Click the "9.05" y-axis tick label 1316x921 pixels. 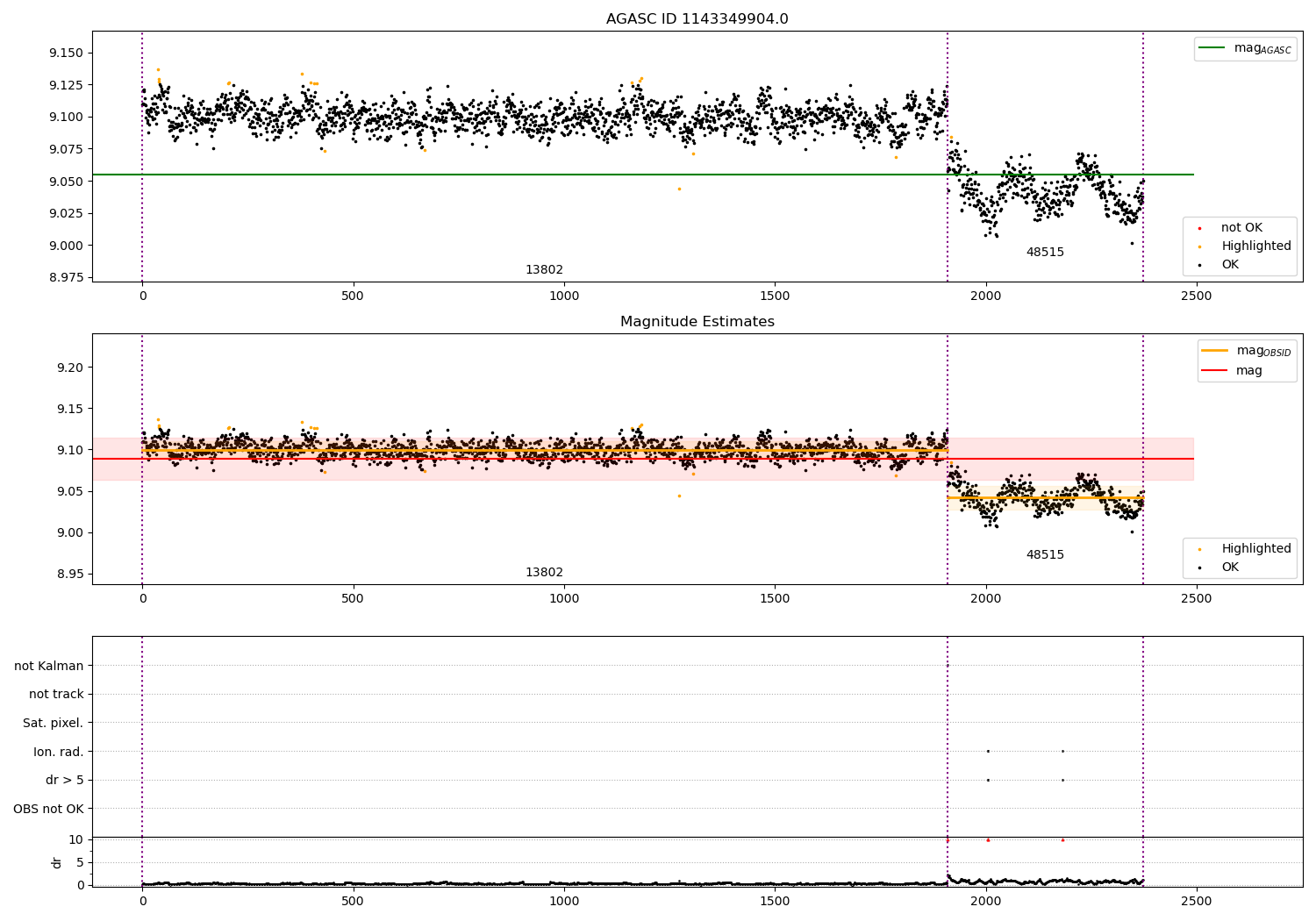[69, 491]
